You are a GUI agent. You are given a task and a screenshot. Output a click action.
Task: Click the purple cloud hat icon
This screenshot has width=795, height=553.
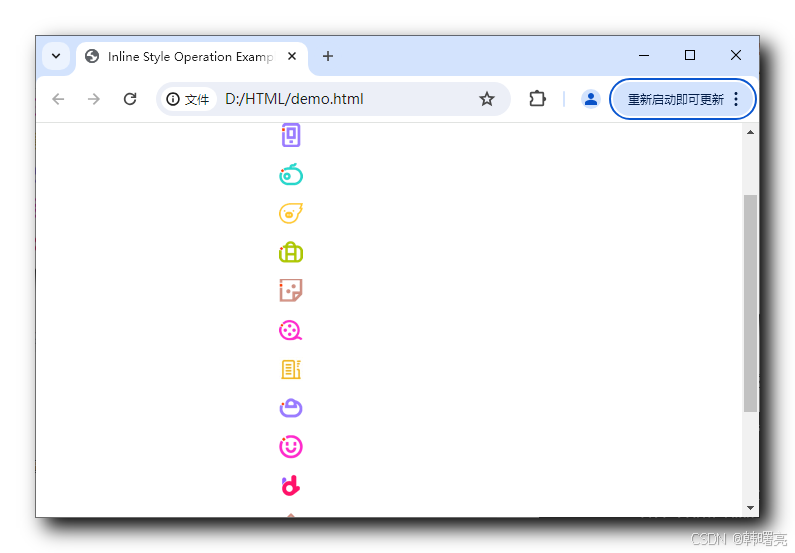291,408
